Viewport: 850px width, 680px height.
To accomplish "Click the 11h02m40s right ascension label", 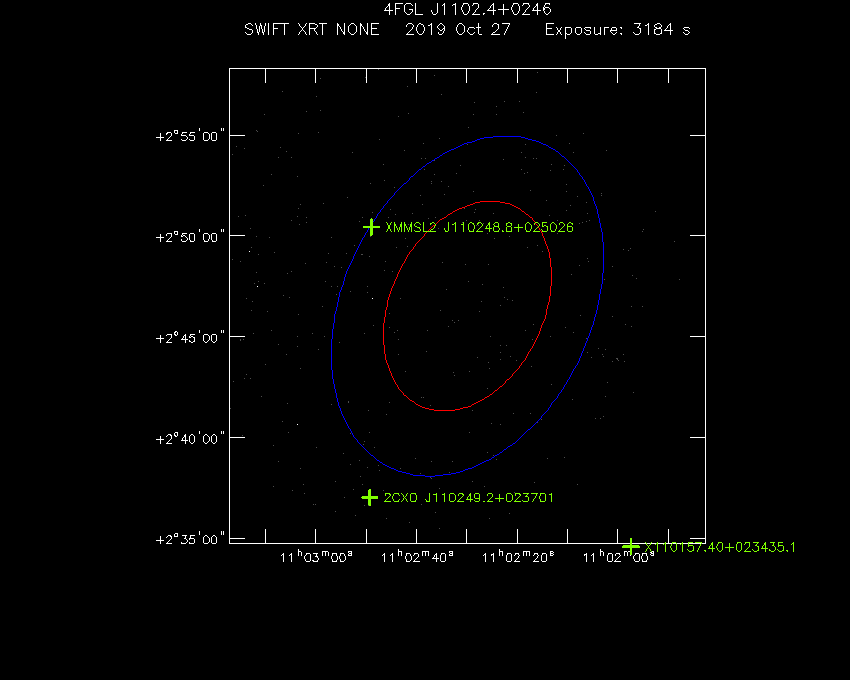I will [417, 557].
